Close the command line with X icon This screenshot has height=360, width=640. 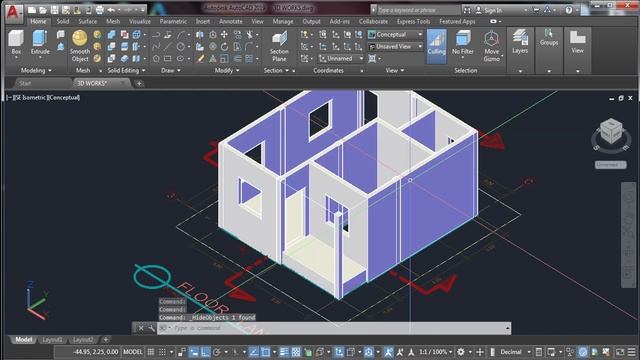[140, 328]
